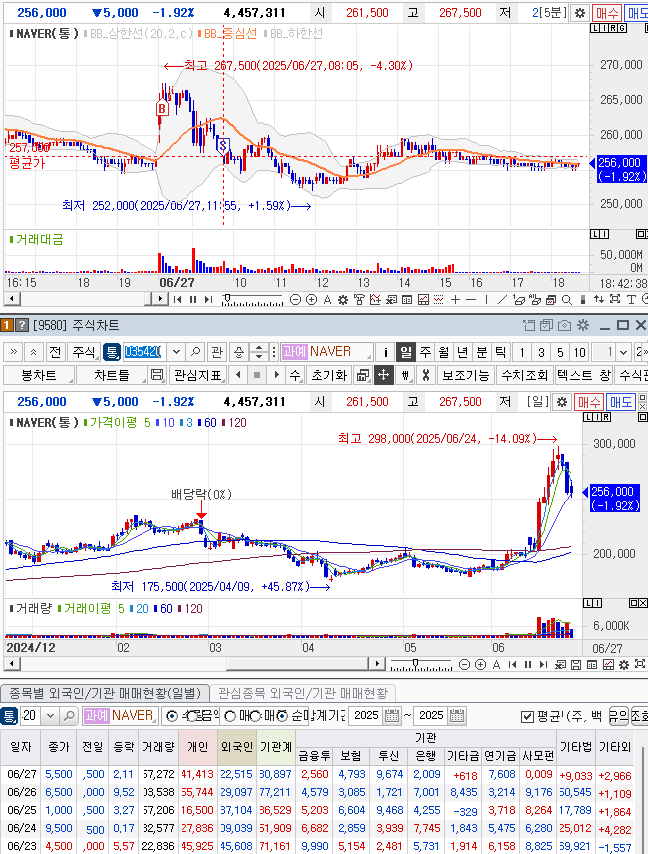Switch to 관심종목 외국인/기관 매매현황 tab
Image resolution: width=648 pixels, height=854 pixels.
click(303, 693)
